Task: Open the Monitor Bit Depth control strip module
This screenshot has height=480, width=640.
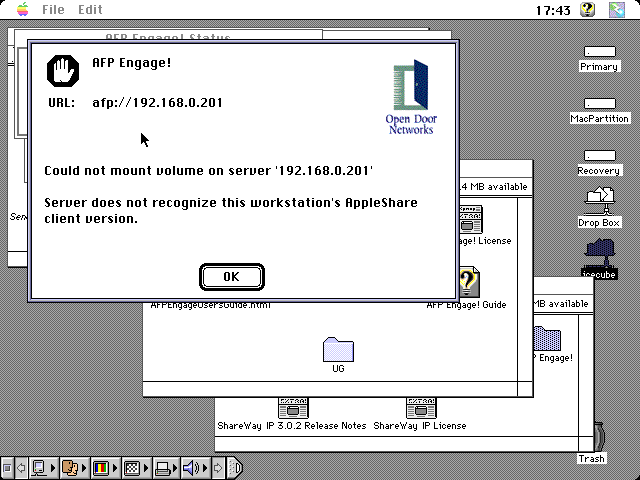Action: click(104, 468)
